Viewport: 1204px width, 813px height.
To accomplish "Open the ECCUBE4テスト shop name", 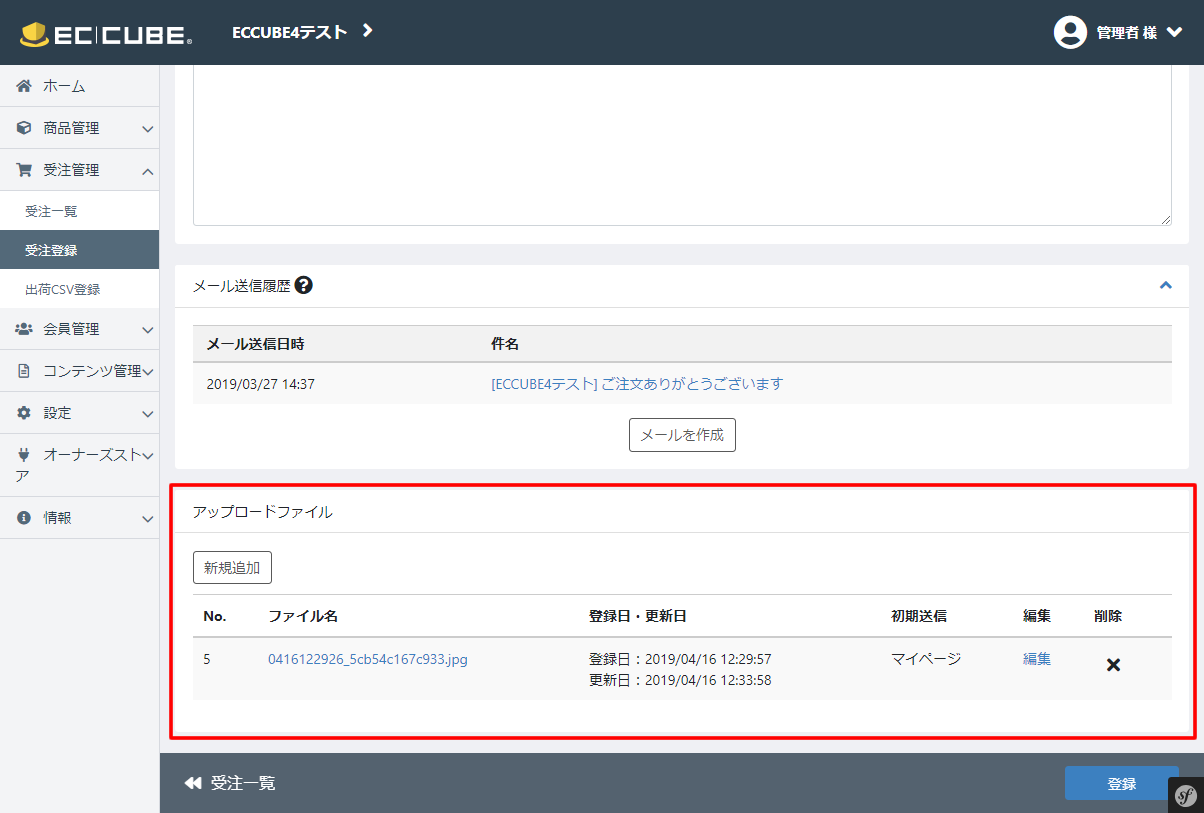I will click(x=289, y=32).
